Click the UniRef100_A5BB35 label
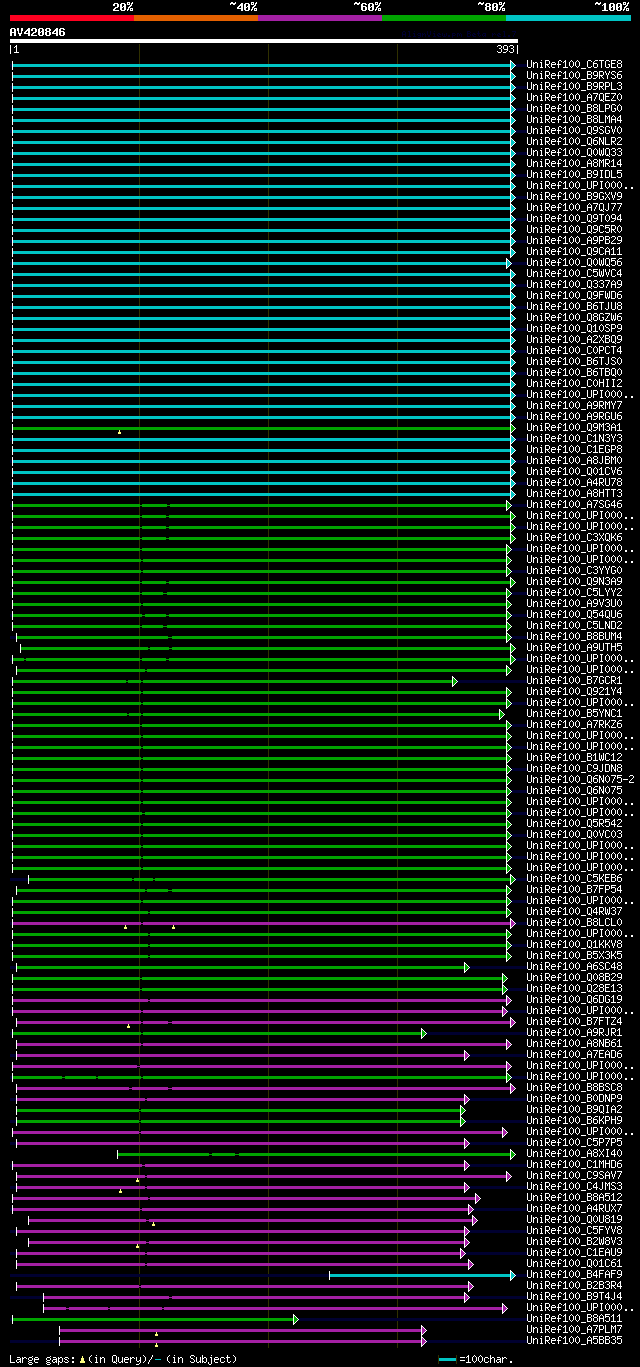640x1367 pixels. [x=574, y=1340]
